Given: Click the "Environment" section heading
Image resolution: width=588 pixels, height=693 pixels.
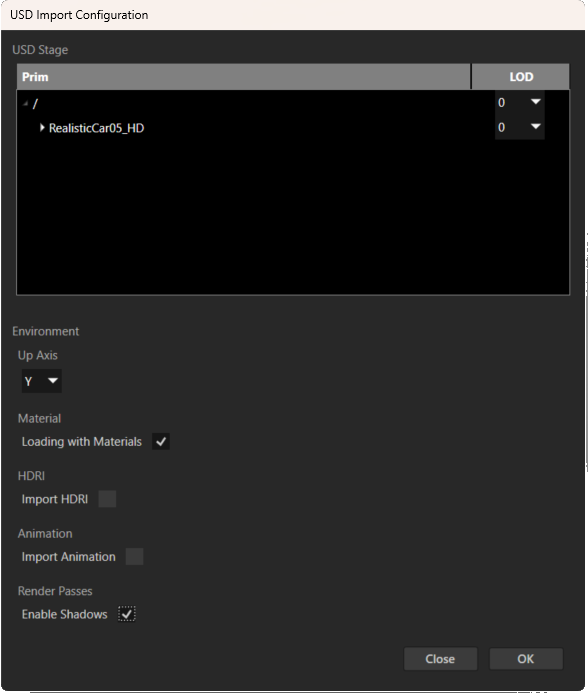Looking at the screenshot, I should click(46, 331).
